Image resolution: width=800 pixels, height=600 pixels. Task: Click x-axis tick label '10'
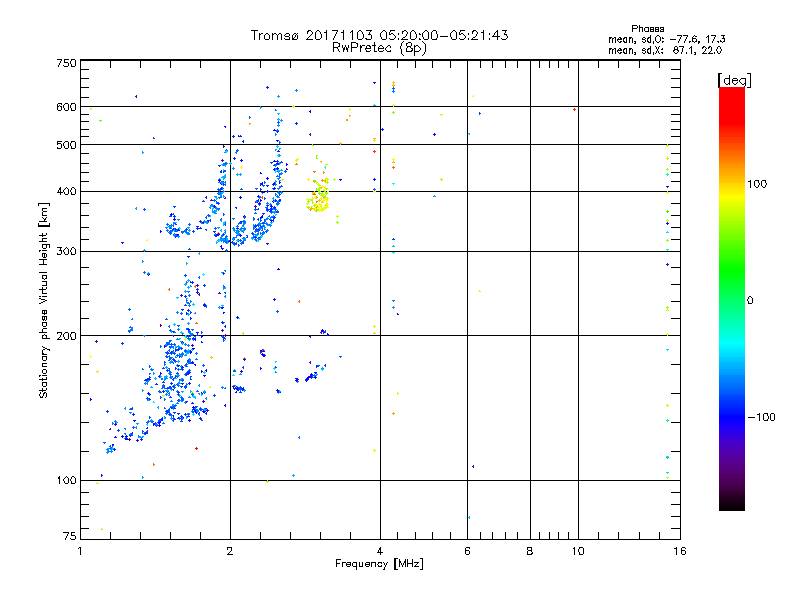pos(578,551)
